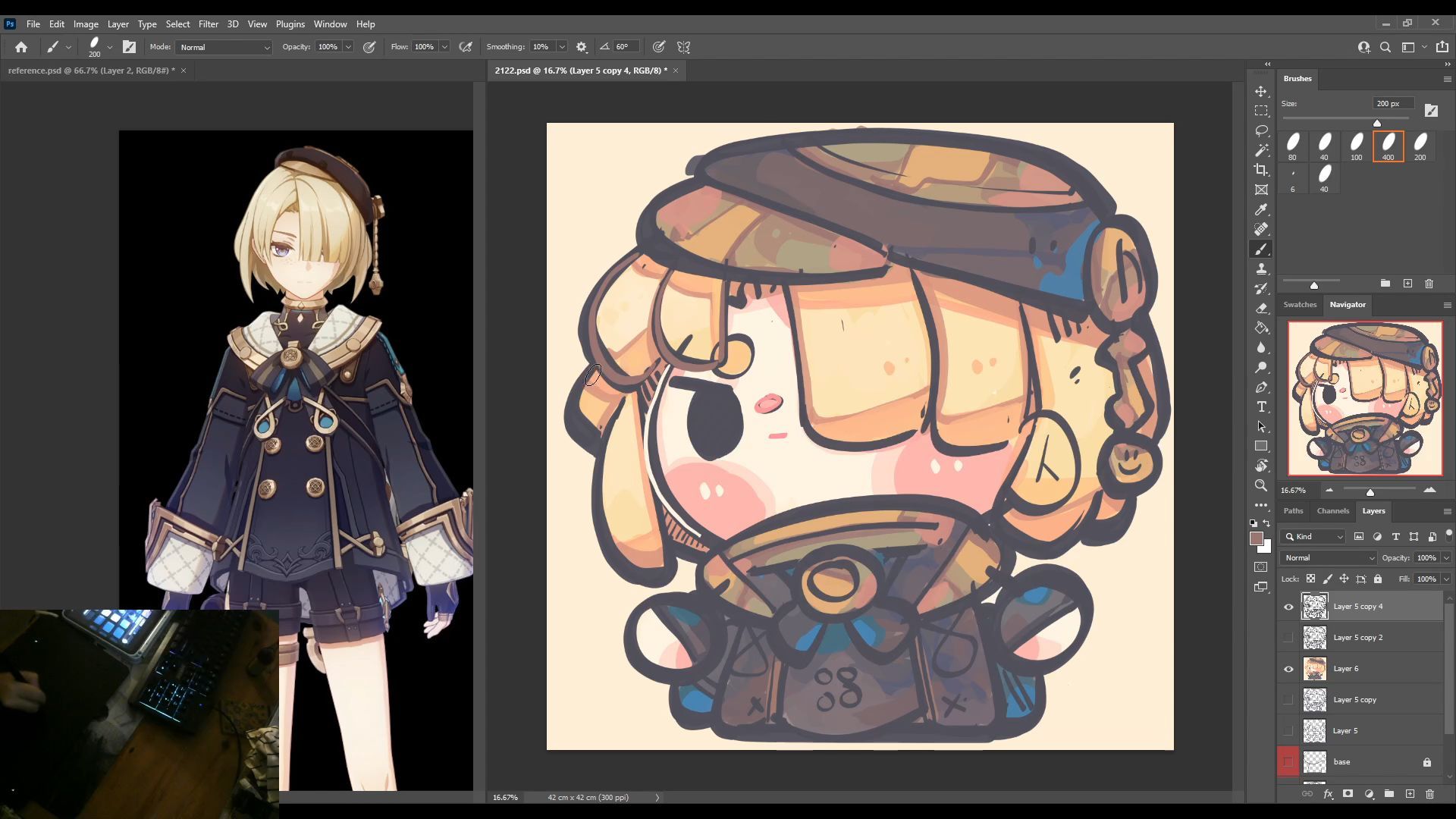Adjust the Navigator zoom slider

pos(1370,493)
